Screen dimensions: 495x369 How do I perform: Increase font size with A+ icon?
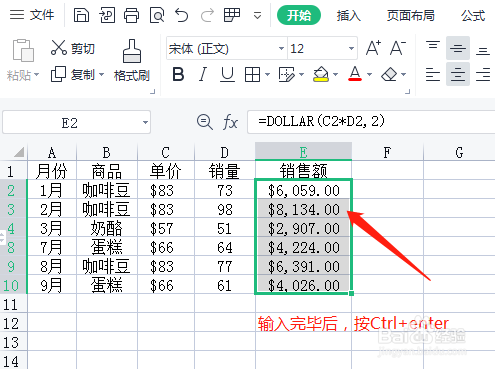373,48
